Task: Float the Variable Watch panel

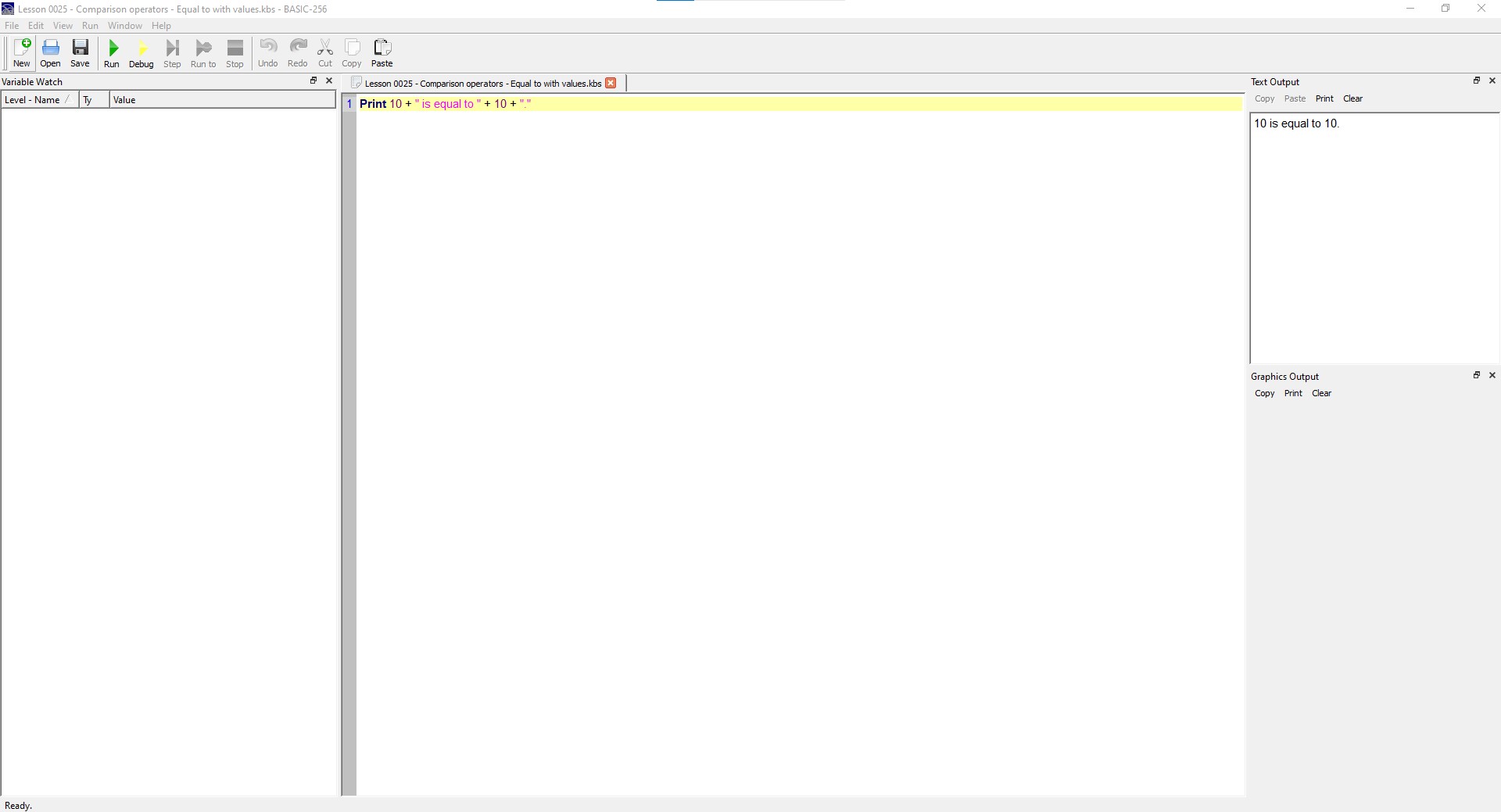Action: pyautogui.click(x=313, y=80)
